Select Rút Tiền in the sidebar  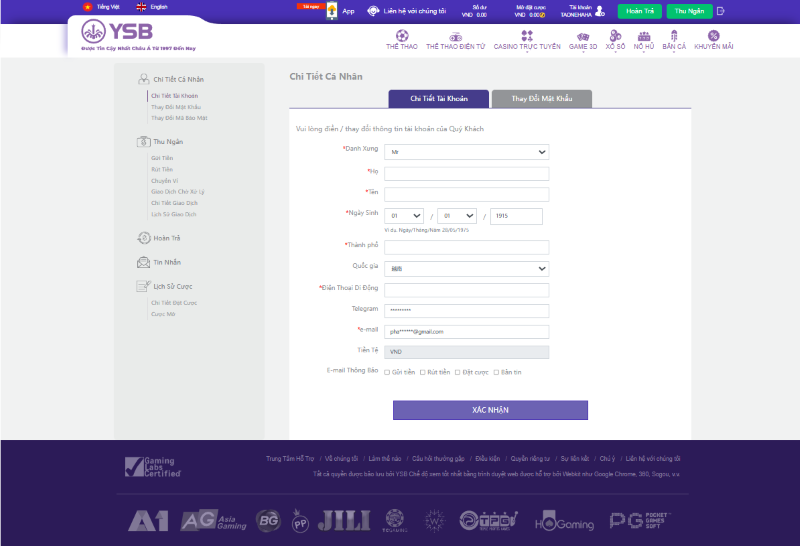tap(162, 169)
